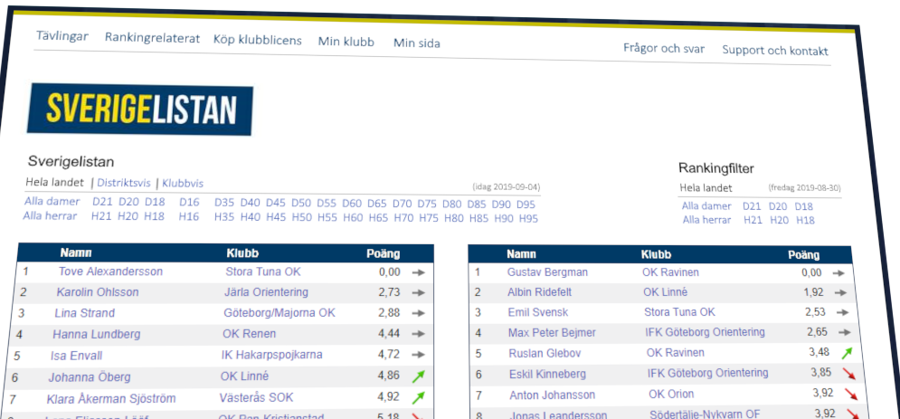Open club OK Orion
The width and height of the screenshot is (900, 419).
672,394
